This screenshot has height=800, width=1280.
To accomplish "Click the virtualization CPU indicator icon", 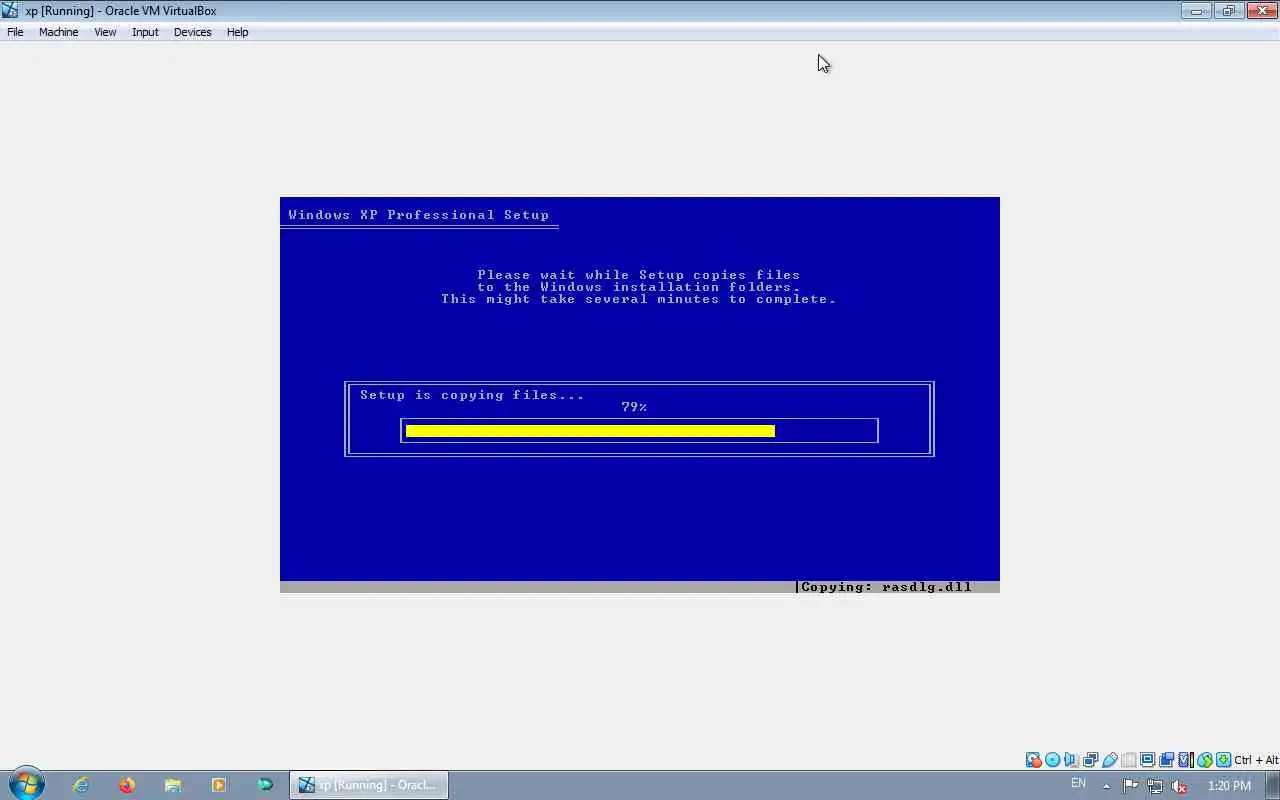I will click(x=1186, y=760).
